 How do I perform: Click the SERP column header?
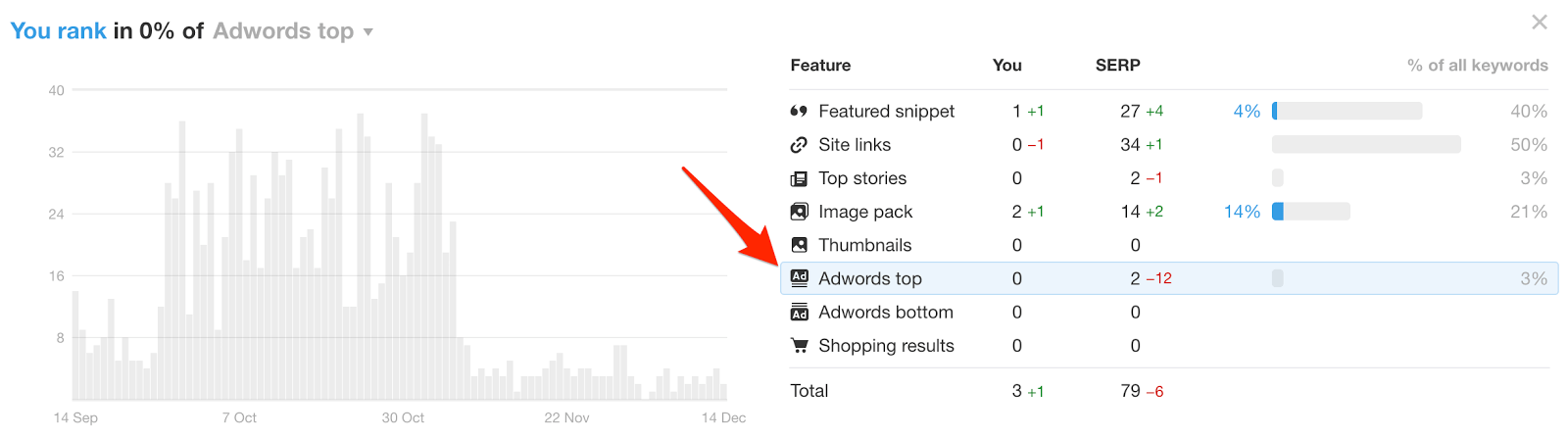click(x=1117, y=66)
